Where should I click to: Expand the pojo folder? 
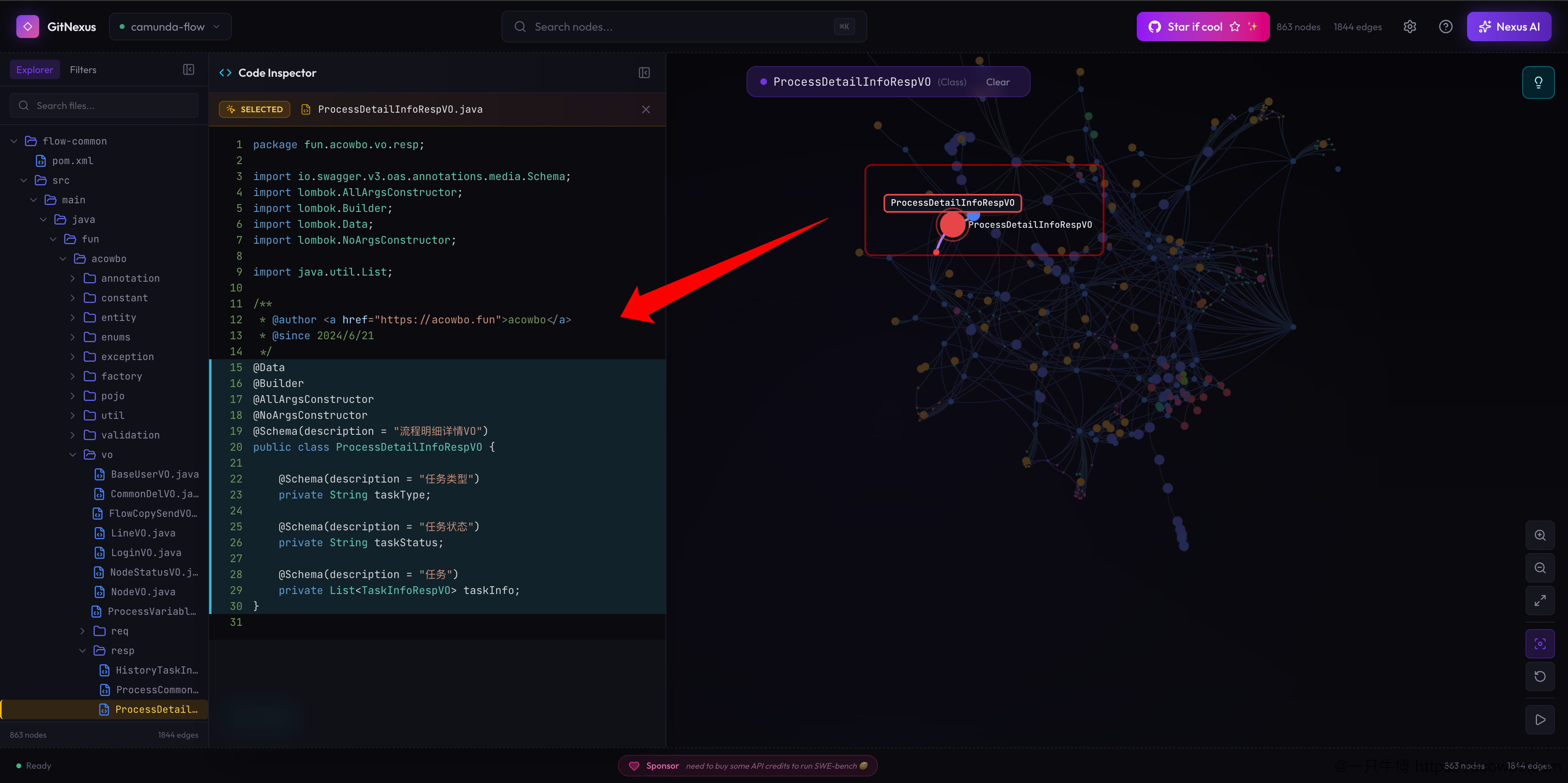coord(72,396)
